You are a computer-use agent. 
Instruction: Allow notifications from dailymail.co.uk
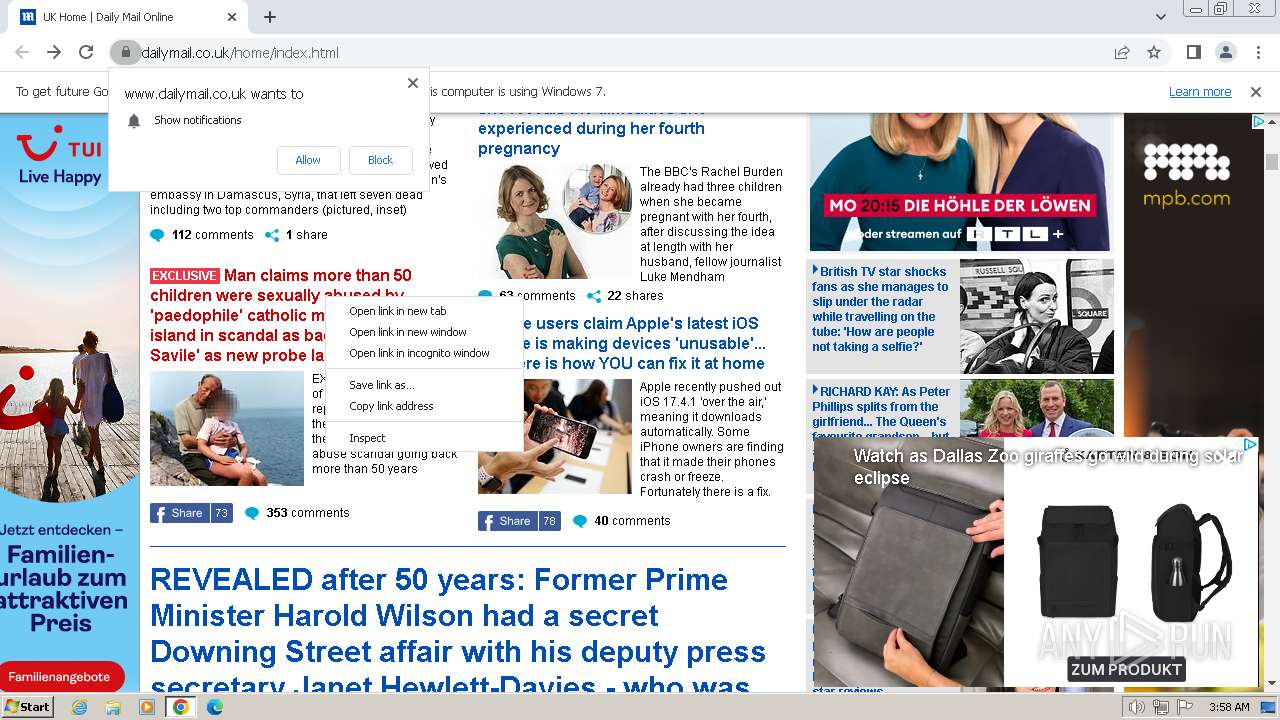click(x=308, y=160)
